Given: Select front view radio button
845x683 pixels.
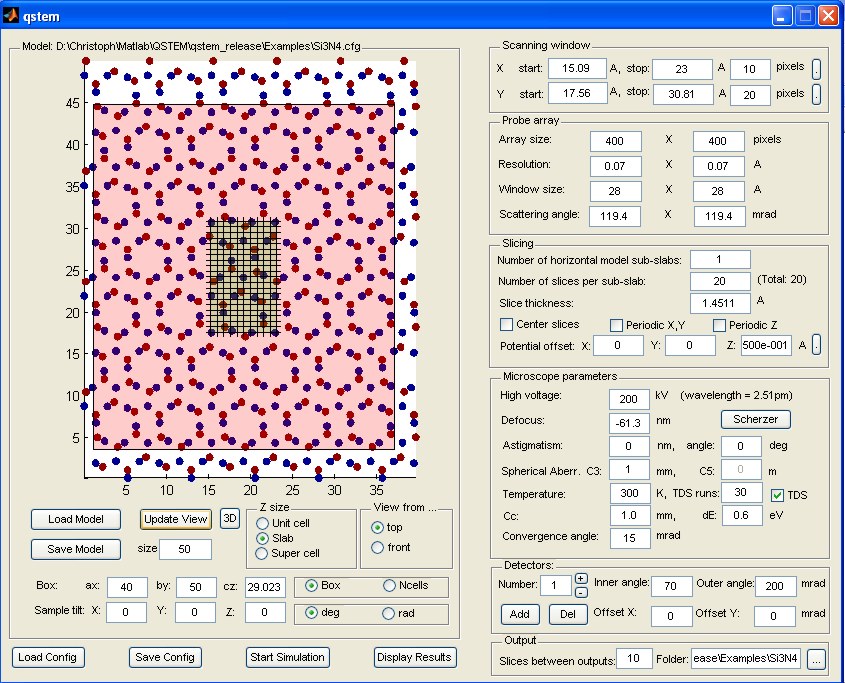Looking at the screenshot, I should [x=377, y=547].
